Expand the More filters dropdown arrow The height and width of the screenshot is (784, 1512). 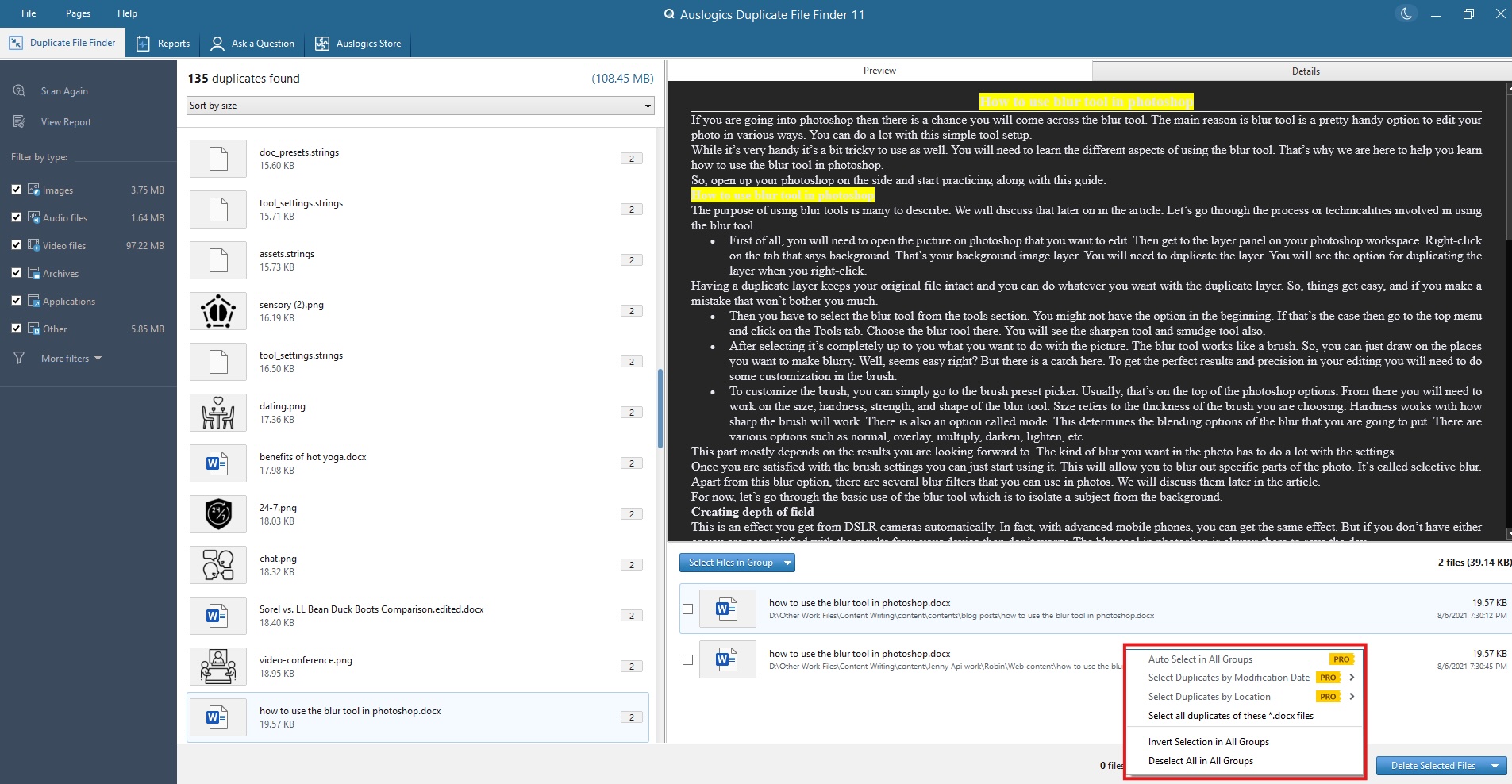[98, 359]
